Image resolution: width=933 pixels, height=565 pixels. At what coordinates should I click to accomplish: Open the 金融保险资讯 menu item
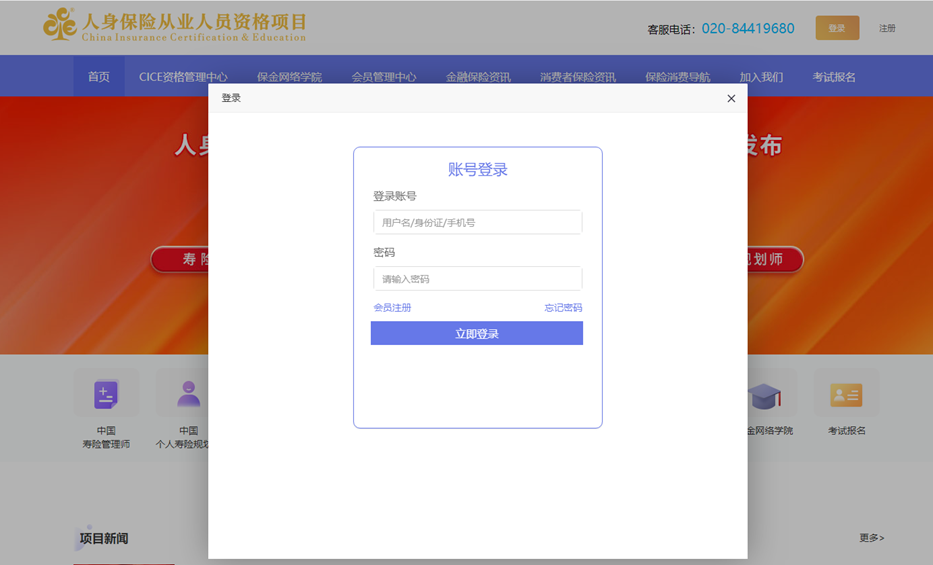[x=478, y=77]
